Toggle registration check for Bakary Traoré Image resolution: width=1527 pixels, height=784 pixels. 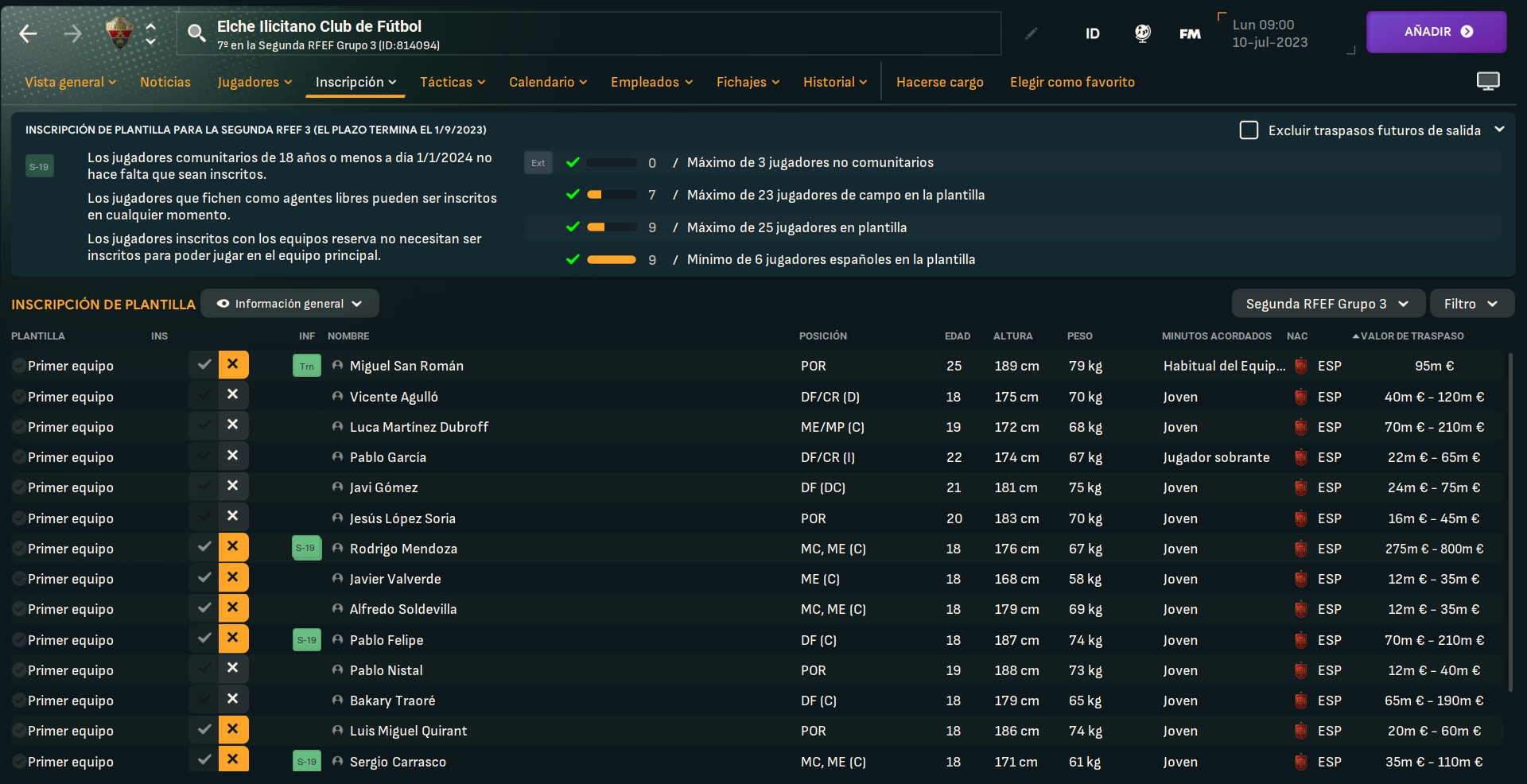[x=204, y=699]
